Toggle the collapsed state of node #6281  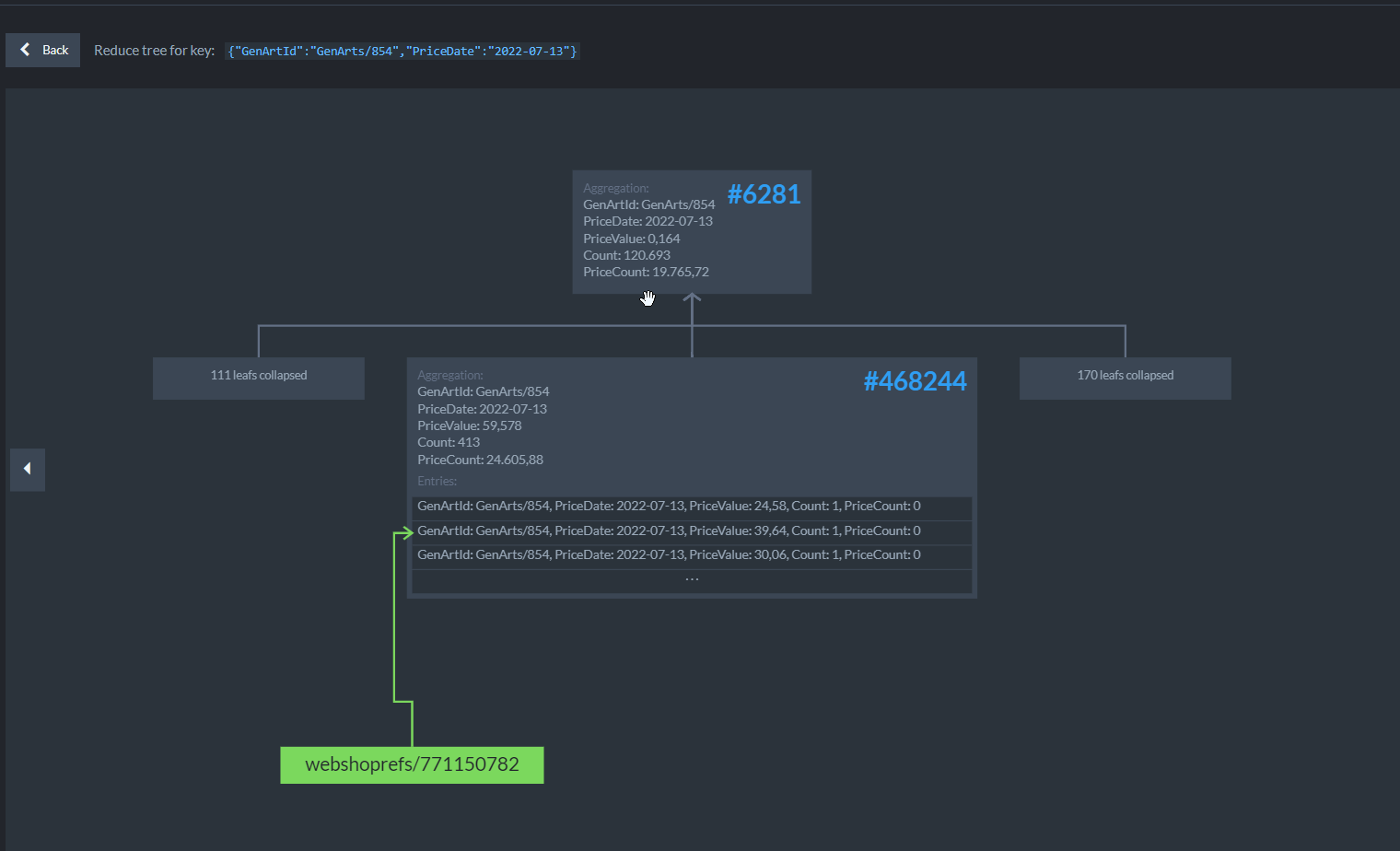coord(692,230)
